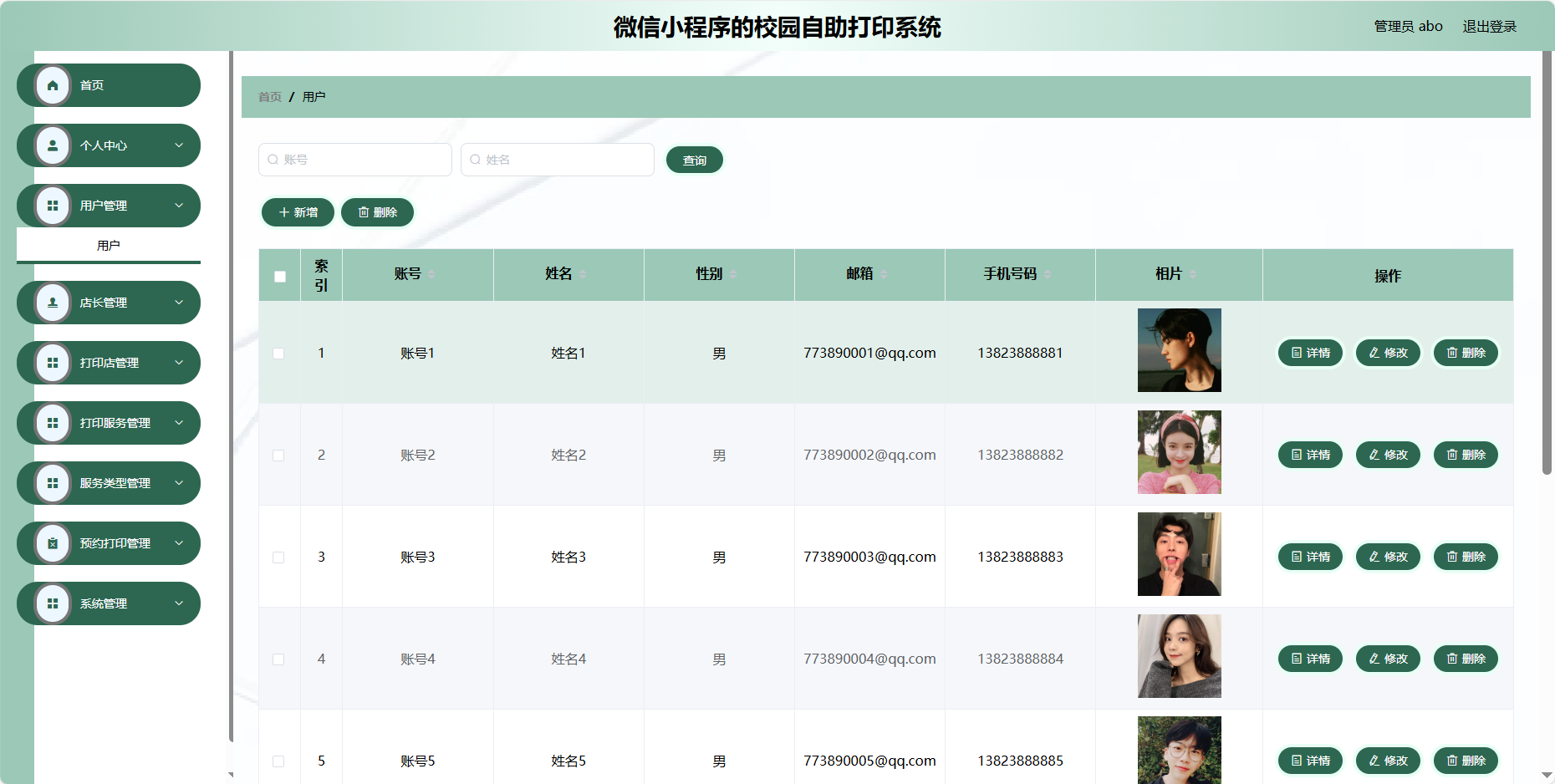Sort by 邮箱 column arrows

pos(884,274)
